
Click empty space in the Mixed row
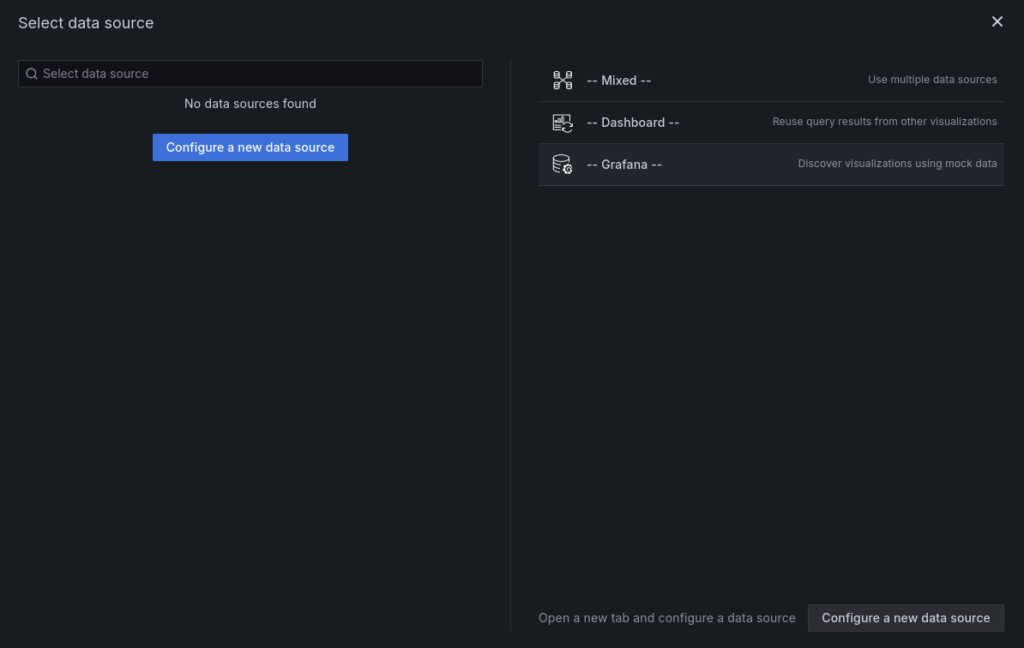point(750,80)
